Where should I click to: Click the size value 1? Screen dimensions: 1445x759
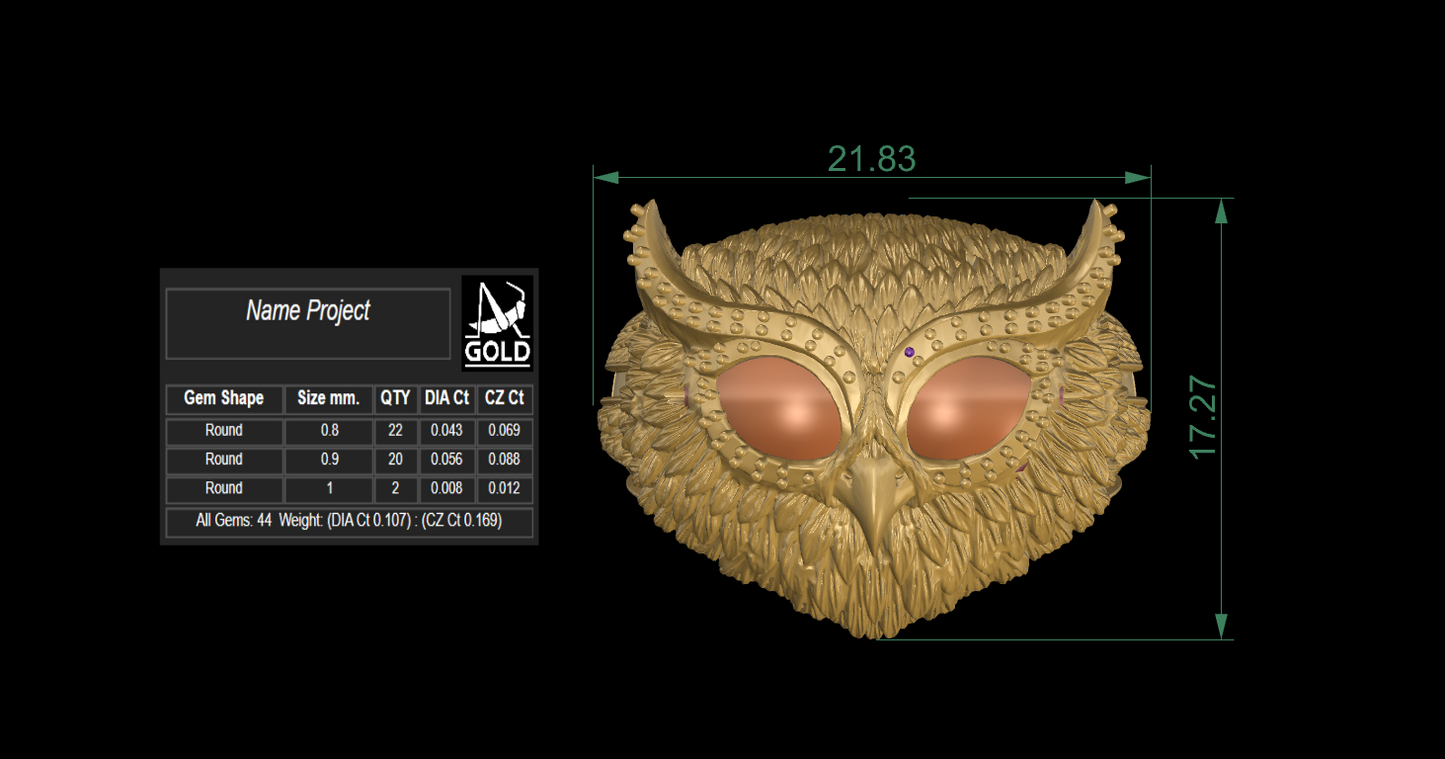[329, 489]
